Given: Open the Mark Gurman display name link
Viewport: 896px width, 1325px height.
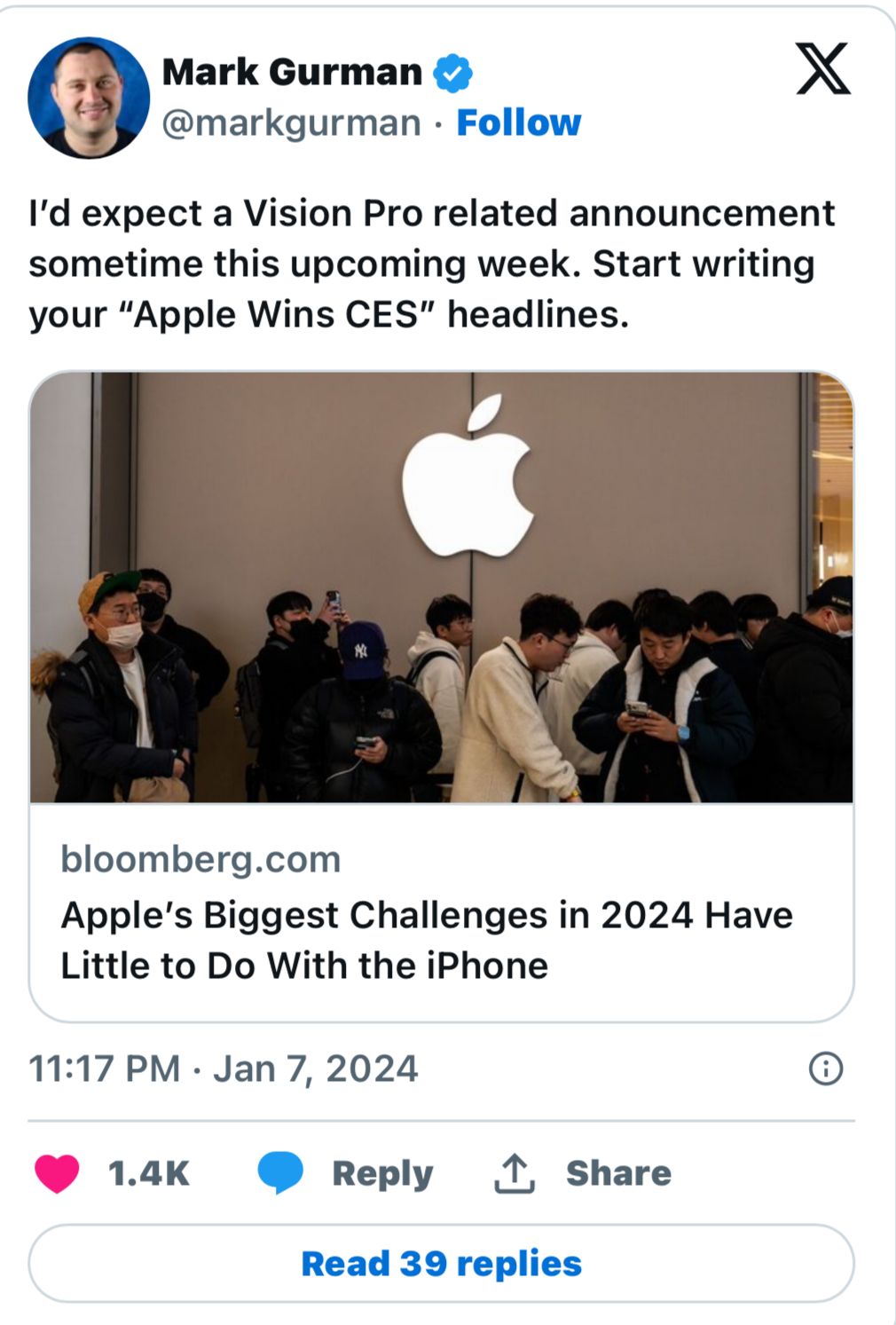Looking at the screenshot, I should click(292, 72).
